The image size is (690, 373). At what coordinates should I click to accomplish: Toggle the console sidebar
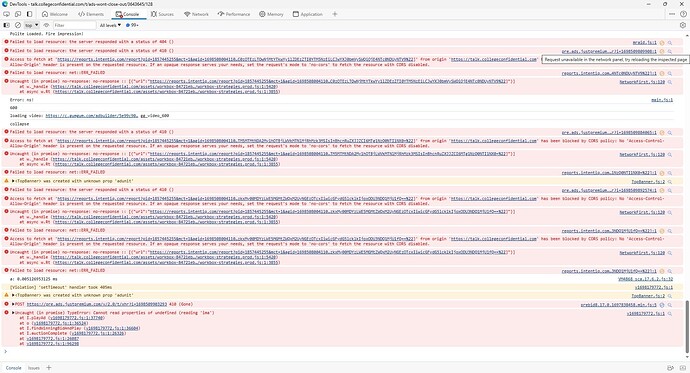pyautogui.click(x=7, y=25)
